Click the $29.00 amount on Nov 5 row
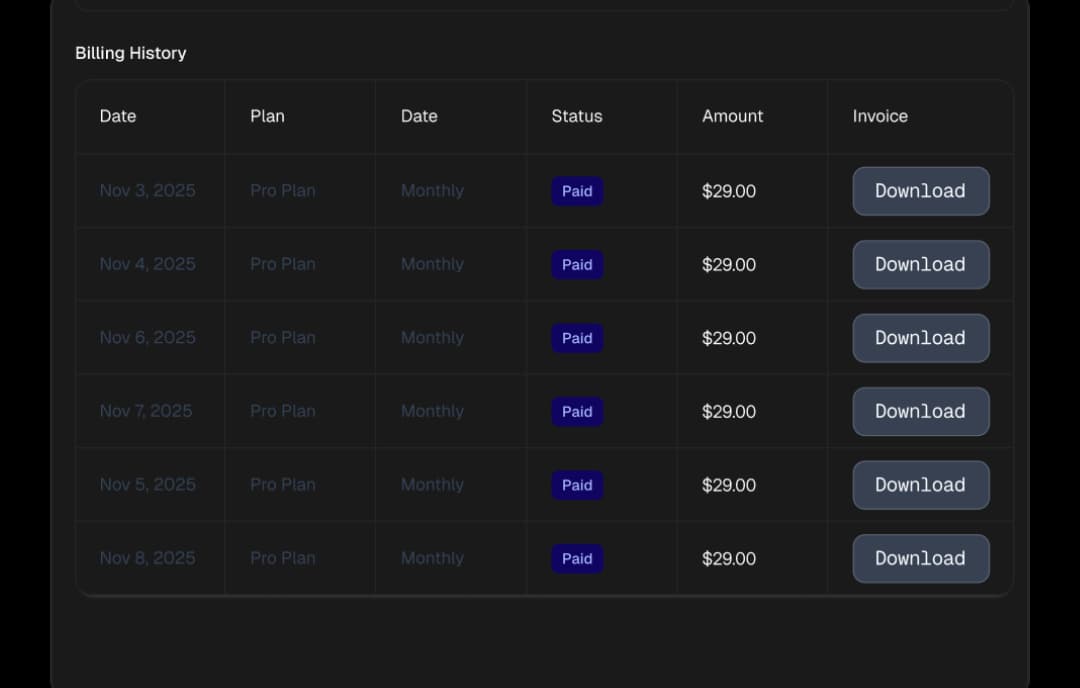Screen dimensions: 1080x688 pos(728,485)
